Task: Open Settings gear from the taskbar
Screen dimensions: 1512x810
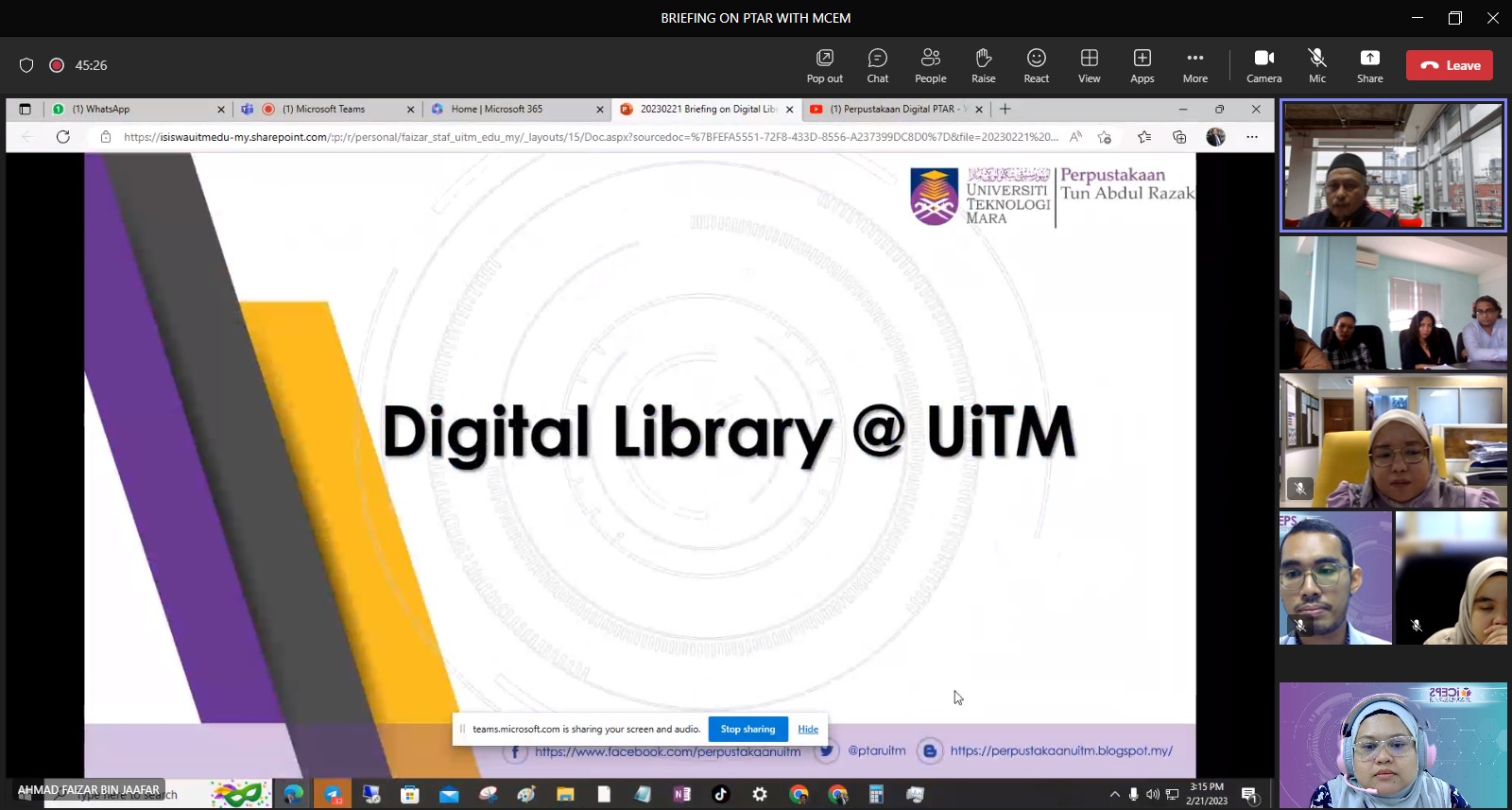Action: 760,794
